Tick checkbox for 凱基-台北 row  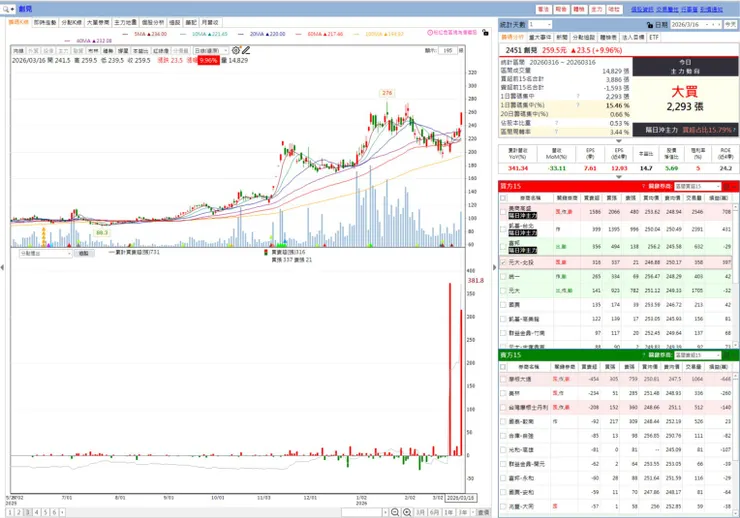(x=504, y=229)
